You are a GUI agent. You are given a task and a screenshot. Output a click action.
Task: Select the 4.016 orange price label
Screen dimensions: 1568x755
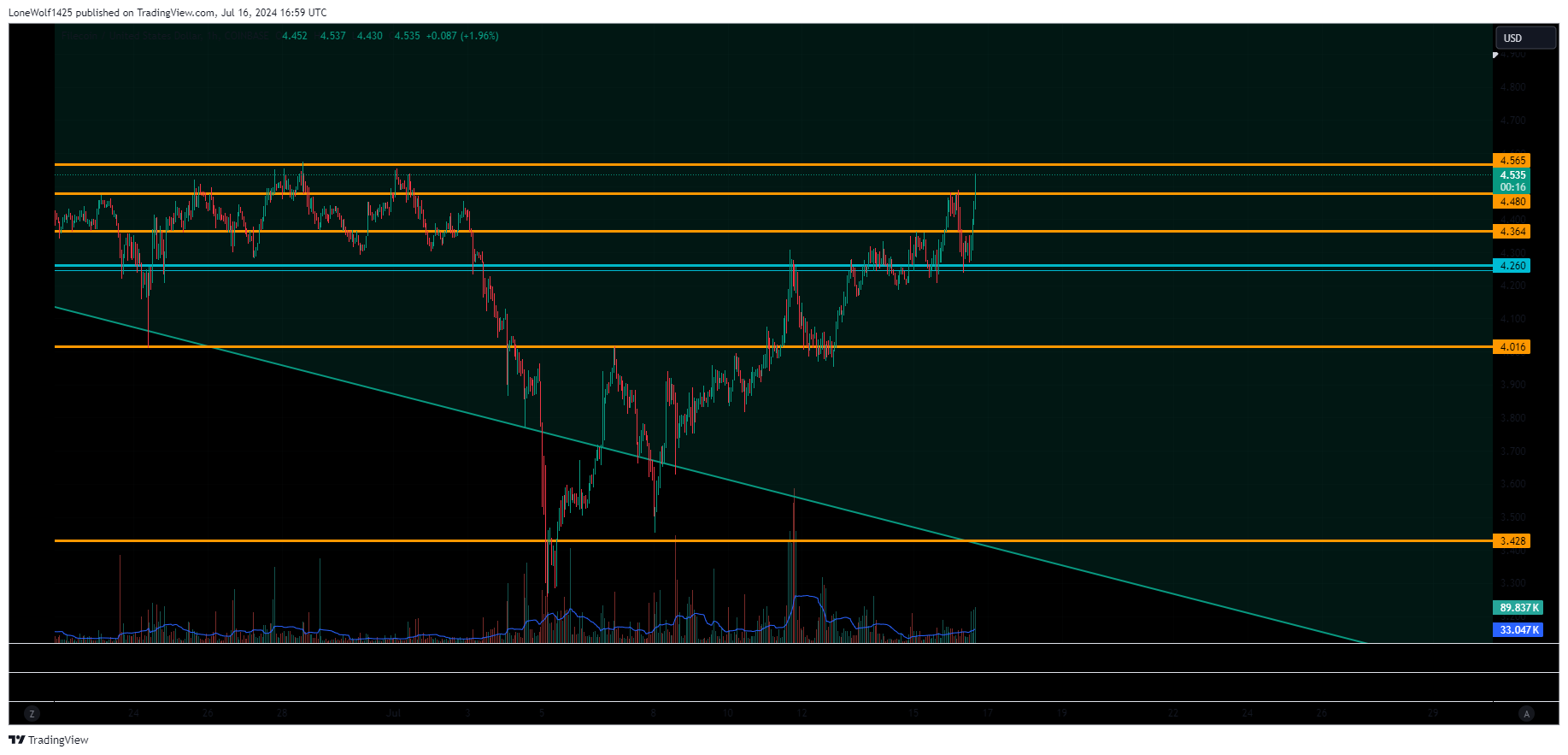pos(1512,347)
